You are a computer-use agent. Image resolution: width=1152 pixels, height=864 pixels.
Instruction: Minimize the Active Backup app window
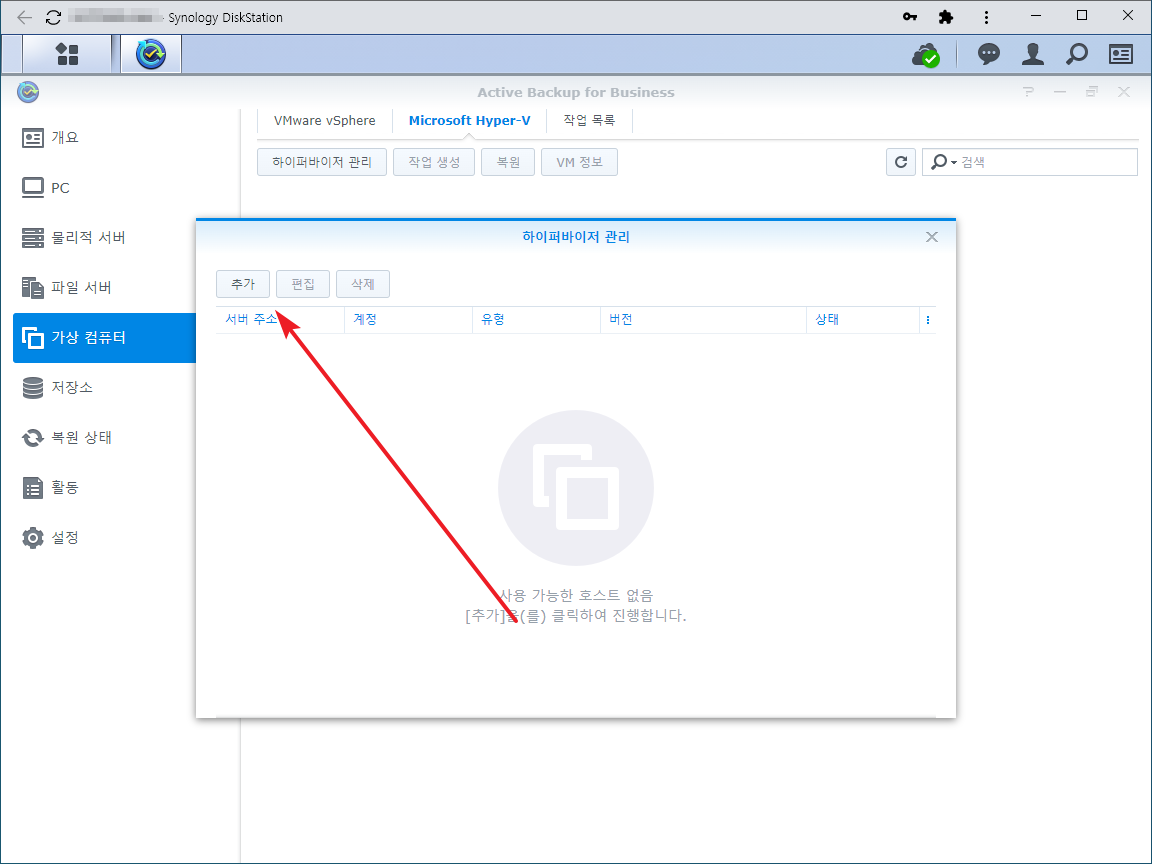point(1059,92)
